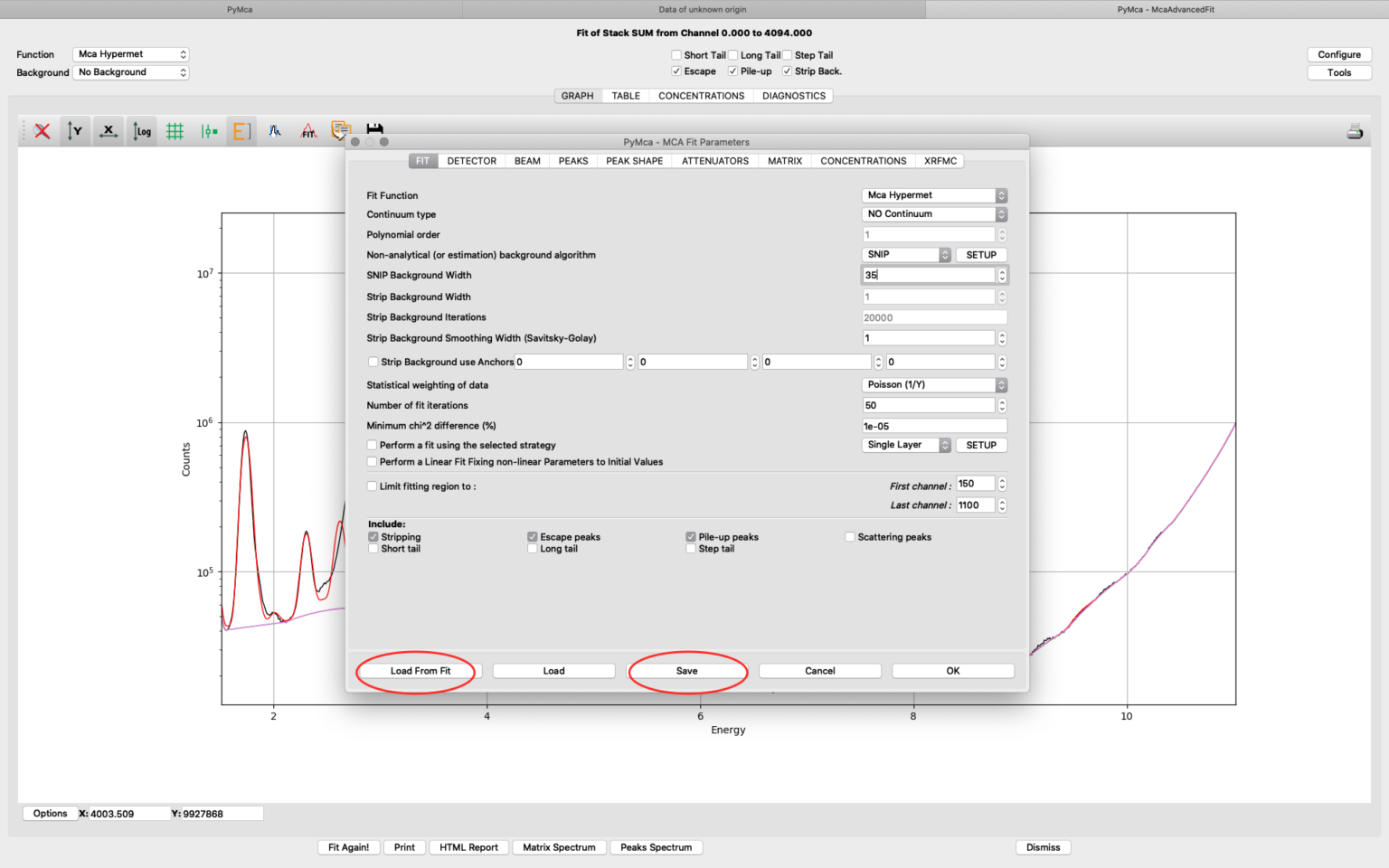Activate the orange energy axis icon
Viewport: 1389px width, 868px height.
click(x=241, y=131)
